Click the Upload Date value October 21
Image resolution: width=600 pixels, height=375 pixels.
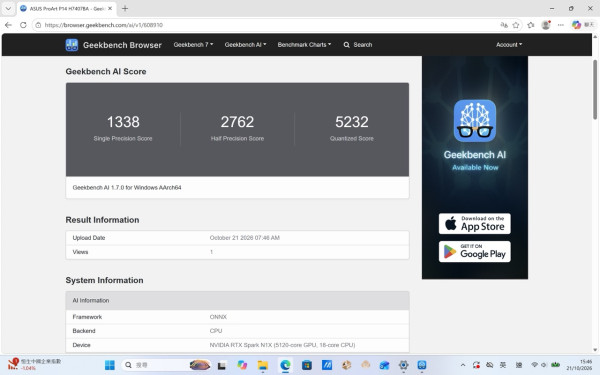click(x=245, y=238)
